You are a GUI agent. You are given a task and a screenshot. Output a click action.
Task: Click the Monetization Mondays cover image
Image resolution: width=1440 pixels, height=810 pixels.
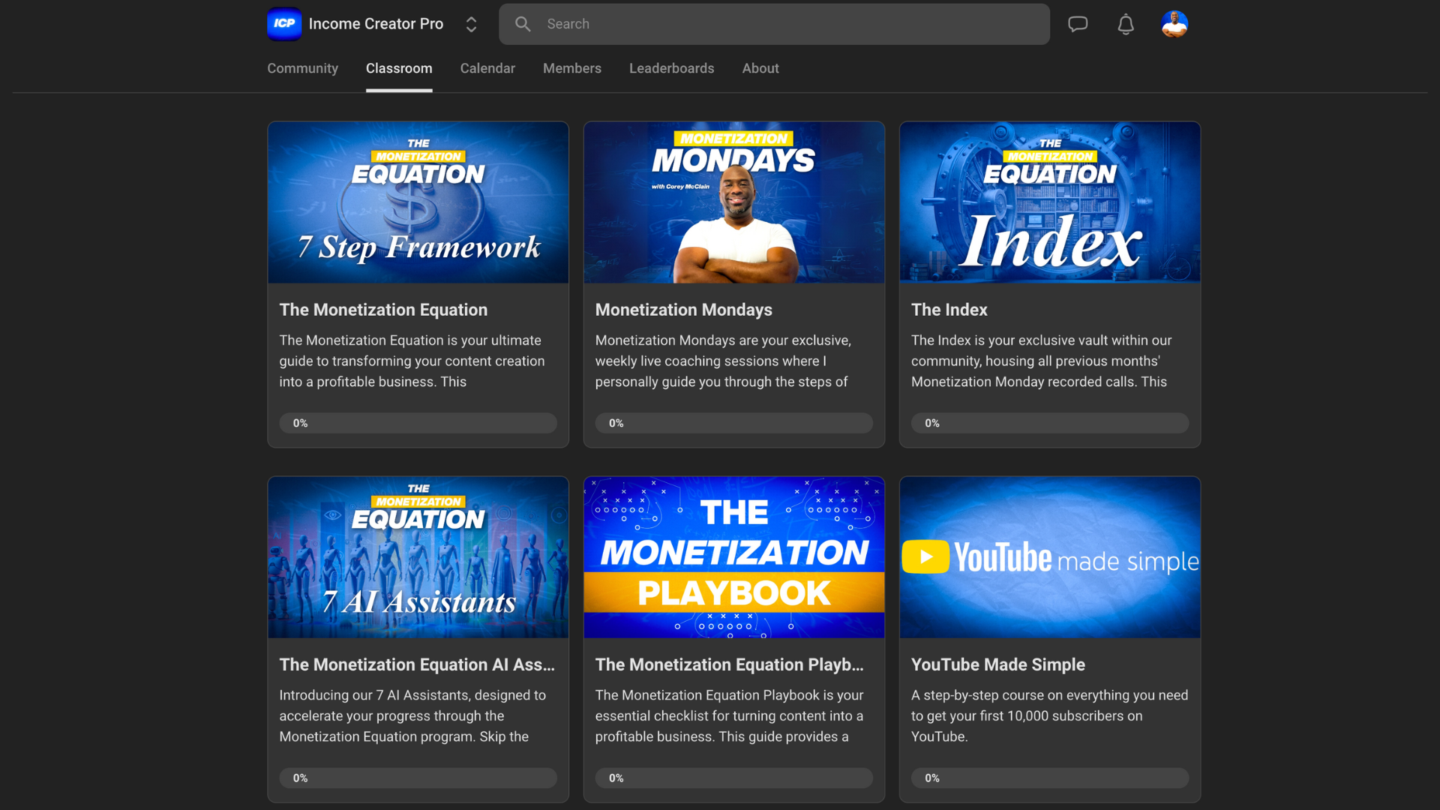point(733,201)
